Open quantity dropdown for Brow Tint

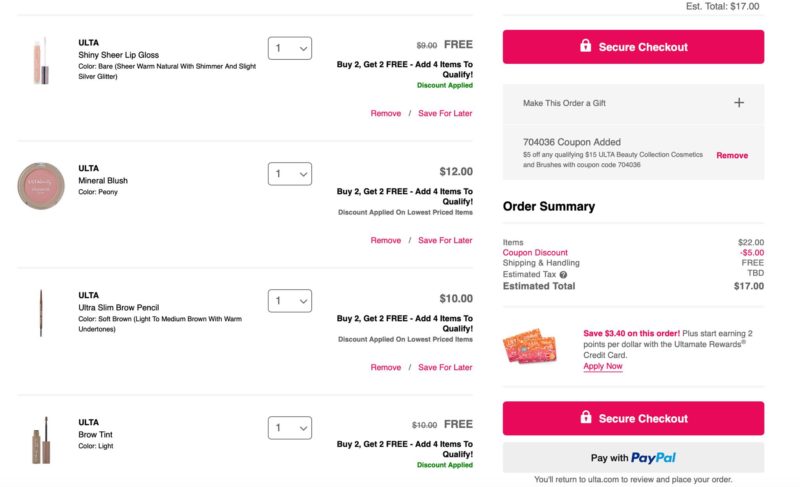click(290, 428)
